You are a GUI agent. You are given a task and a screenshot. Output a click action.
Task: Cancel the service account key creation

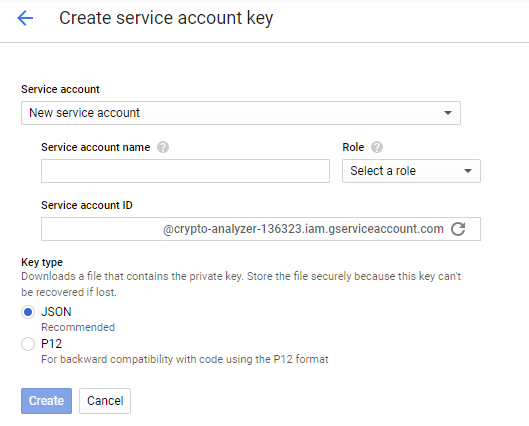(105, 401)
